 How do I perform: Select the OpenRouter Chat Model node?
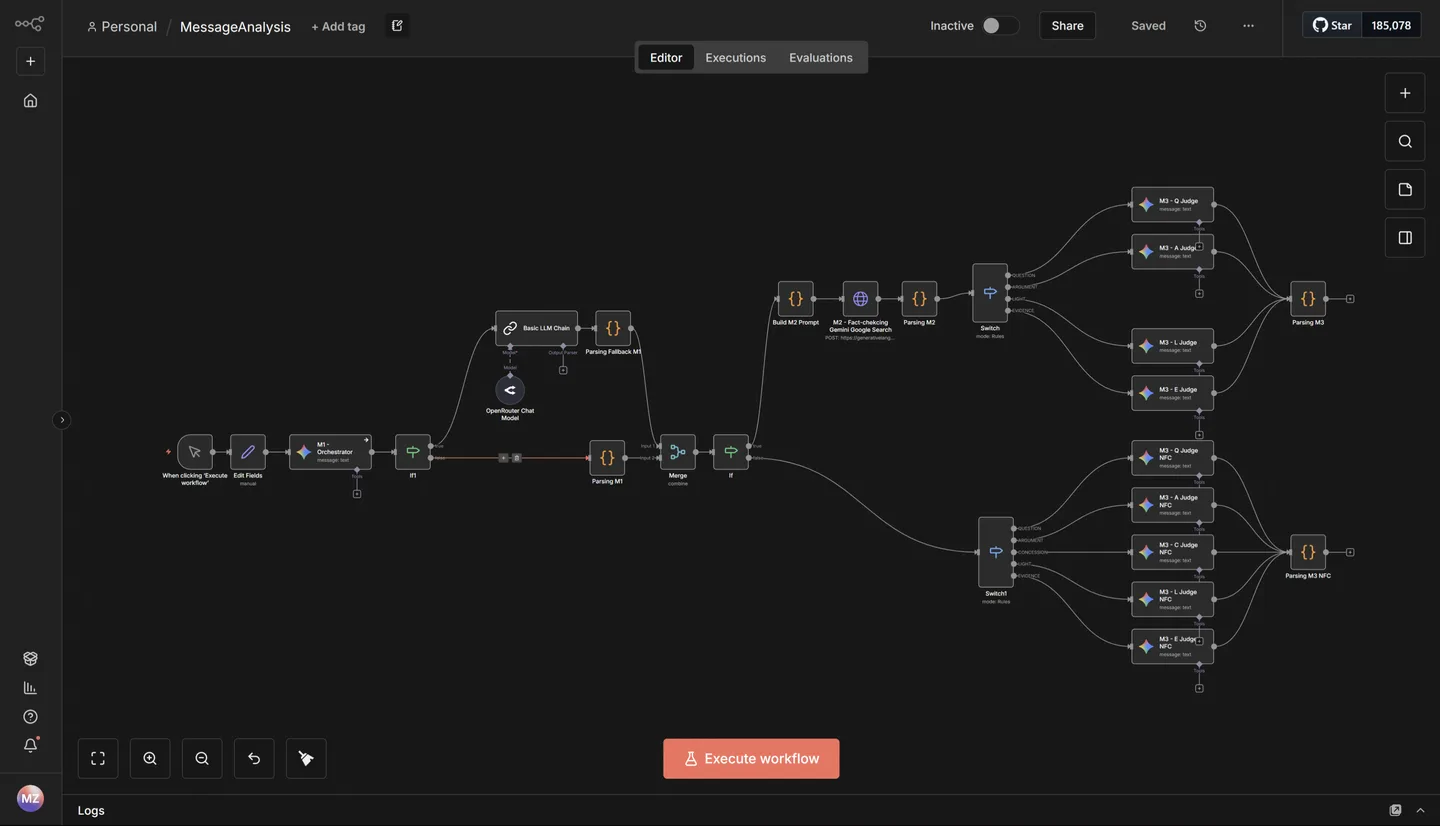tap(510, 390)
